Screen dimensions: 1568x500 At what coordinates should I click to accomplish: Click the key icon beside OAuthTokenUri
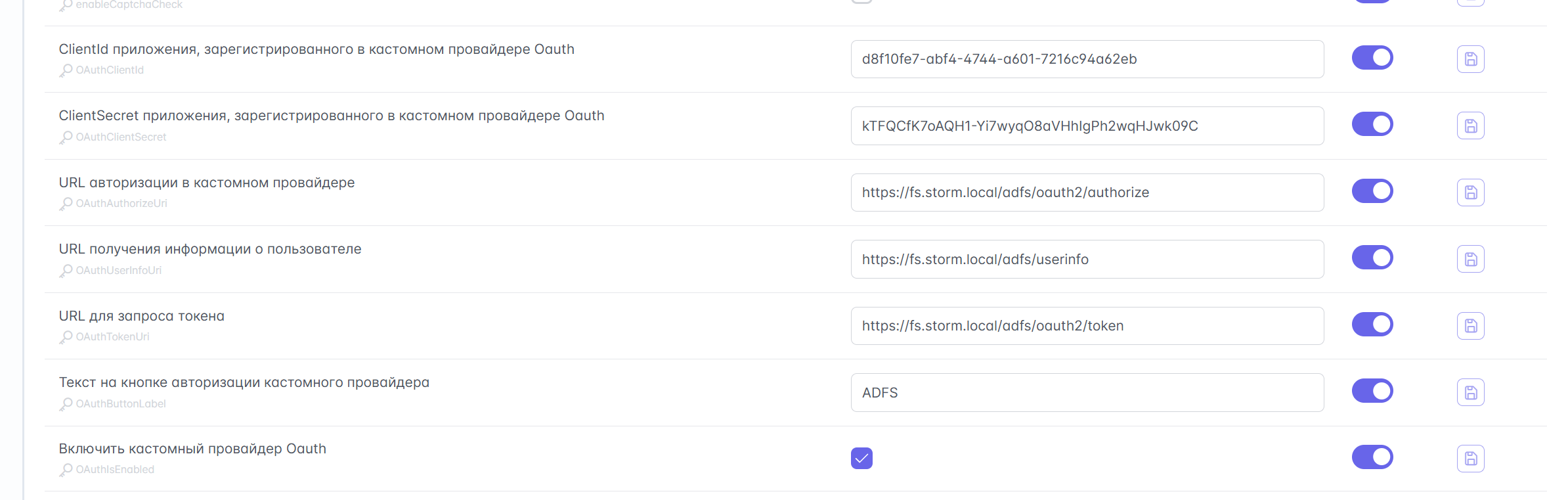pyautogui.click(x=66, y=337)
